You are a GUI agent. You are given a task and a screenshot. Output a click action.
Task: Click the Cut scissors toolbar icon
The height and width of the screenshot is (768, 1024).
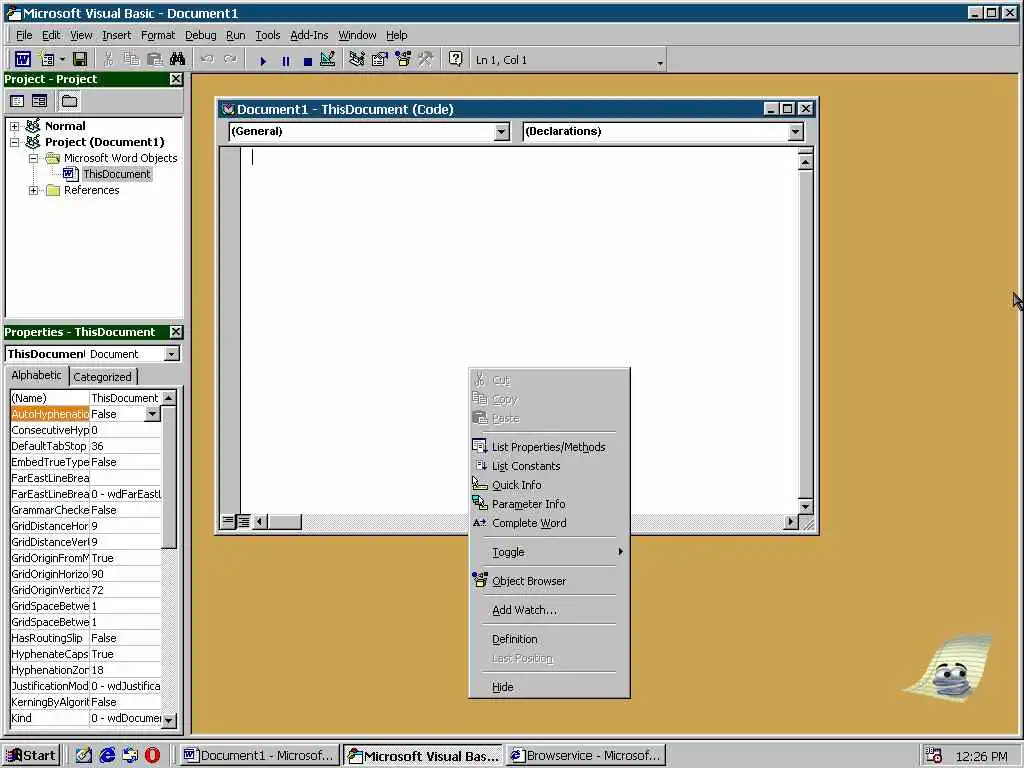(108, 59)
